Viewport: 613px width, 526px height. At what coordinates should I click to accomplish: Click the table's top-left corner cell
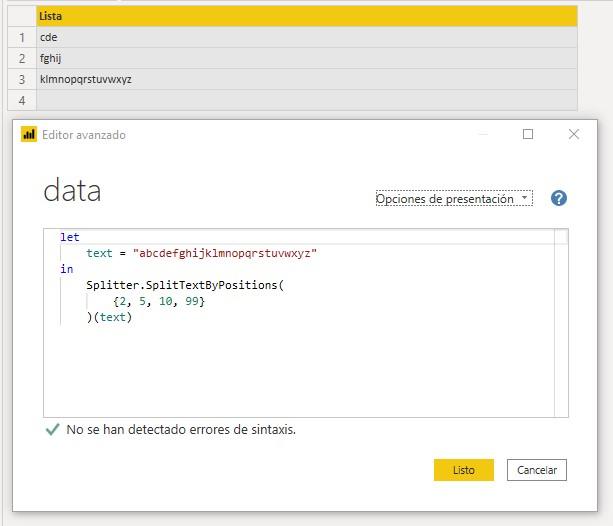tap(21, 16)
